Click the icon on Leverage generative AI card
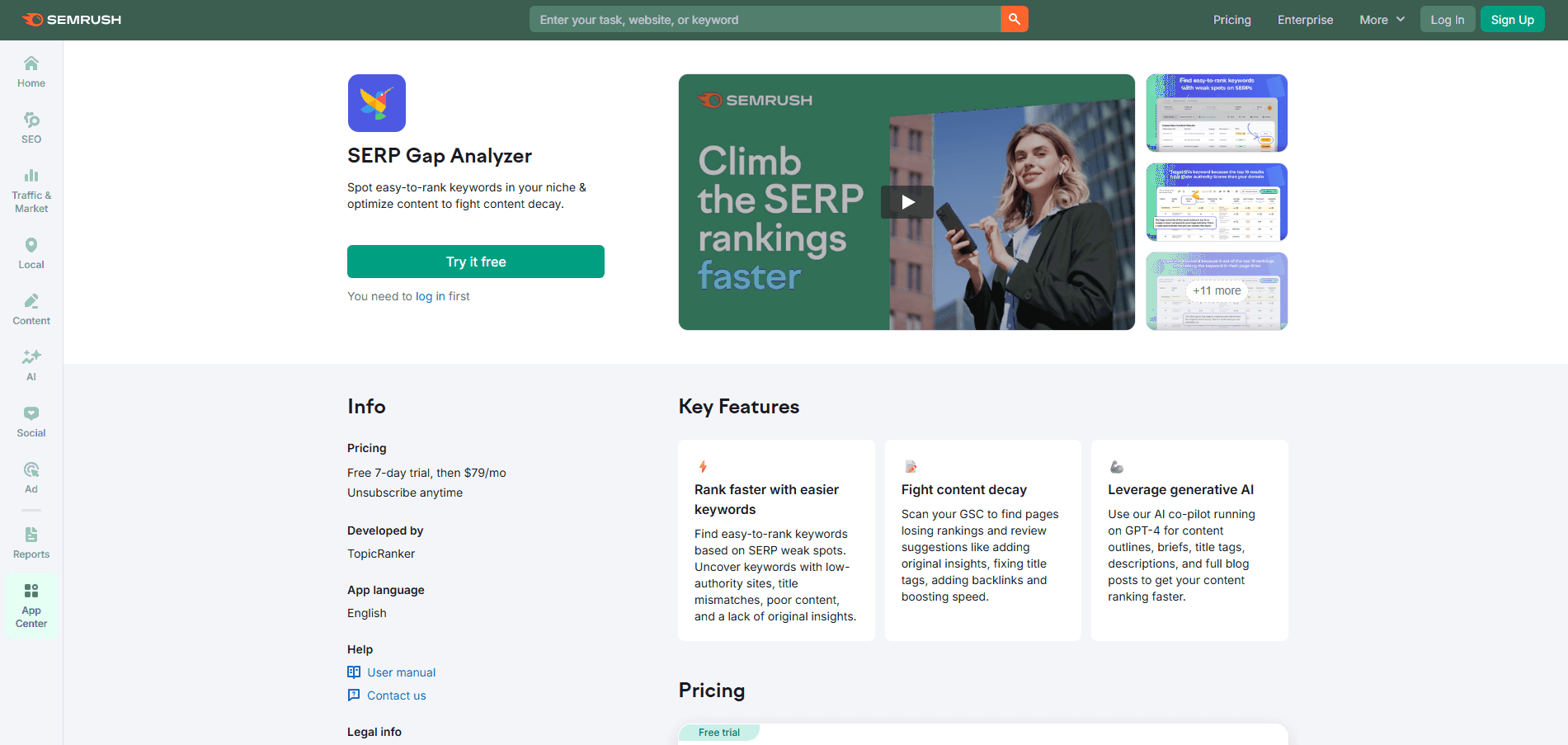This screenshot has width=1568, height=745. tap(1117, 467)
